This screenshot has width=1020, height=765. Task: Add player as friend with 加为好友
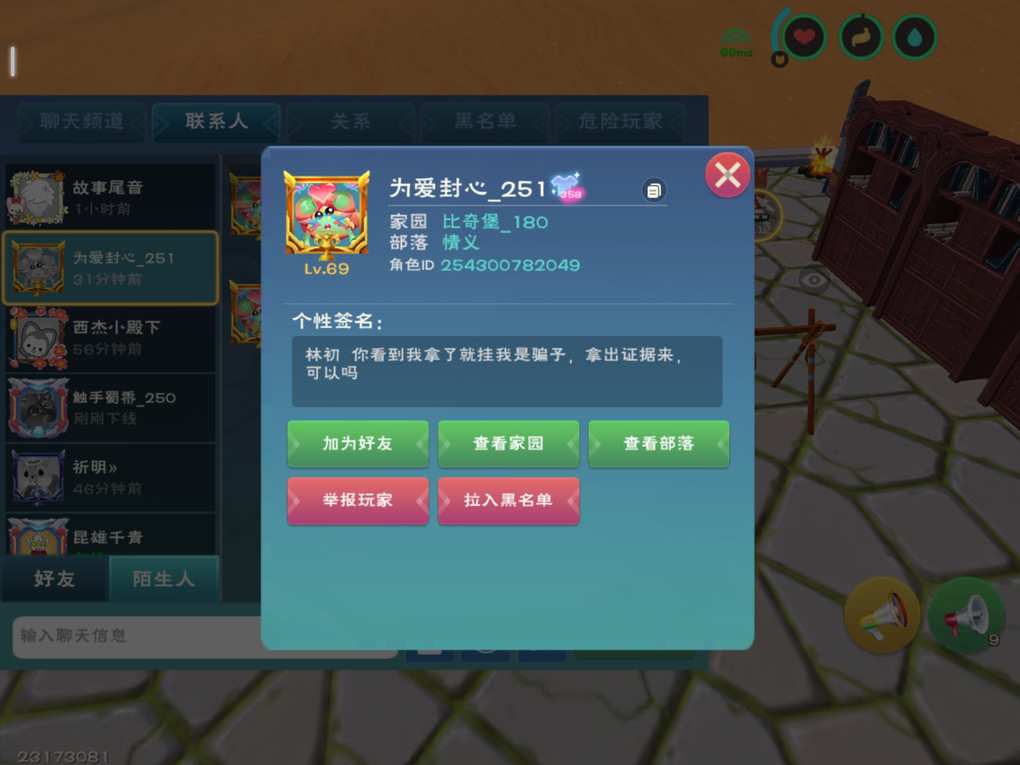[358, 444]
